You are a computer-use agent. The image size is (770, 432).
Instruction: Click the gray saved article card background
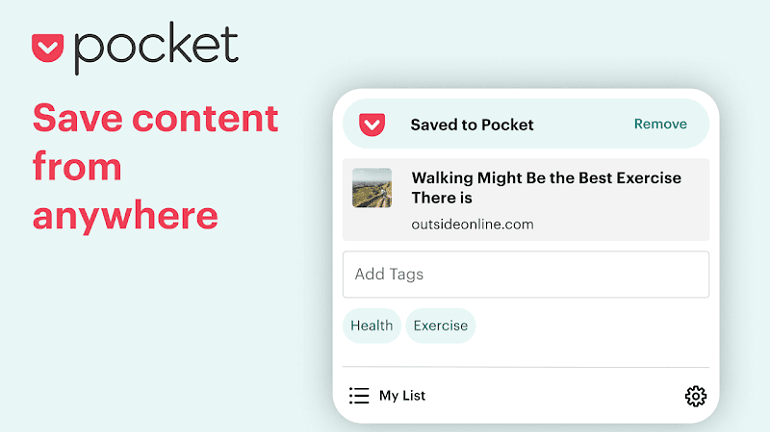pos(526,200)
